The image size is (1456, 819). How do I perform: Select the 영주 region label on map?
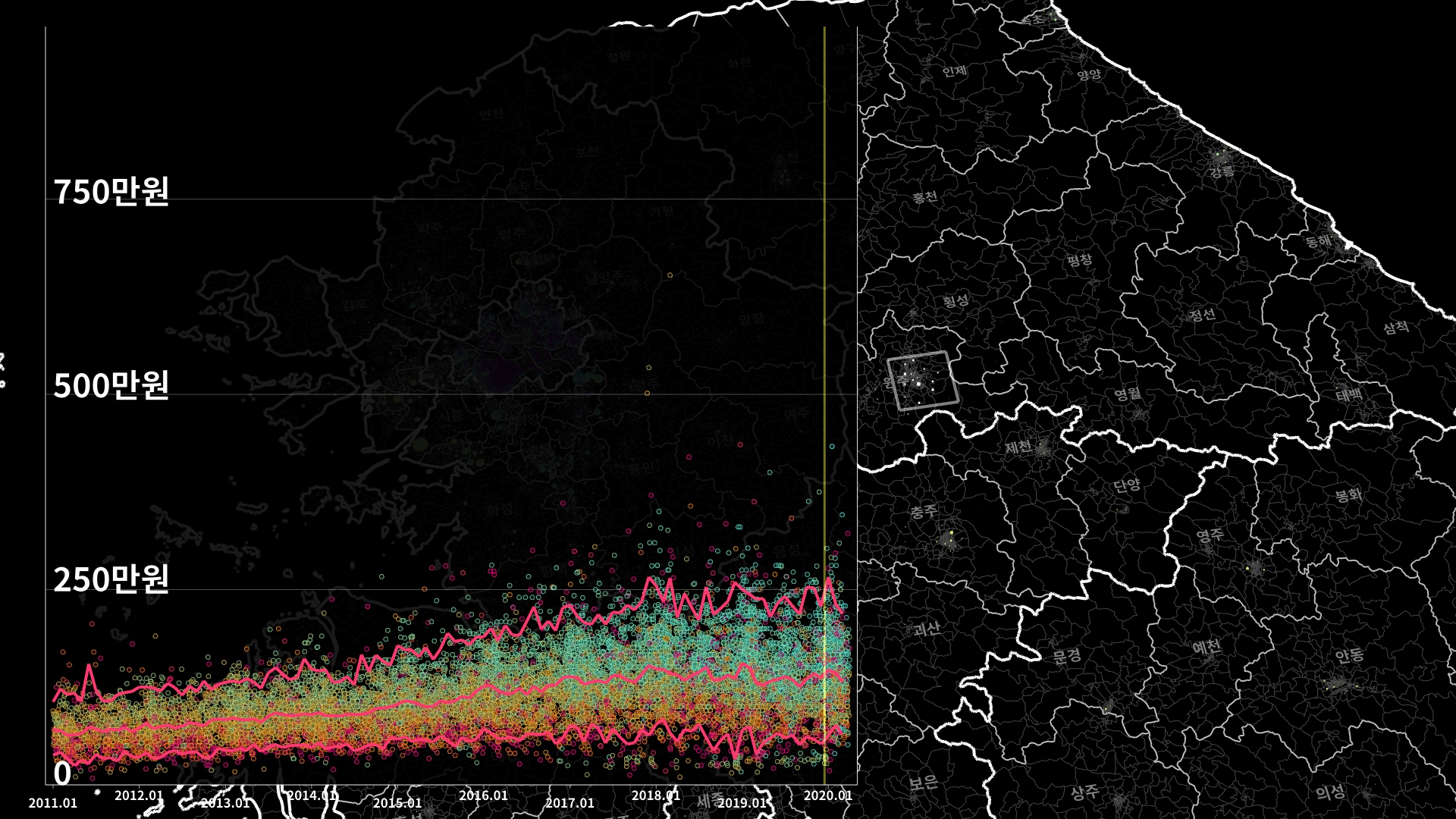pyautogui.click(x=1210, y=535)
